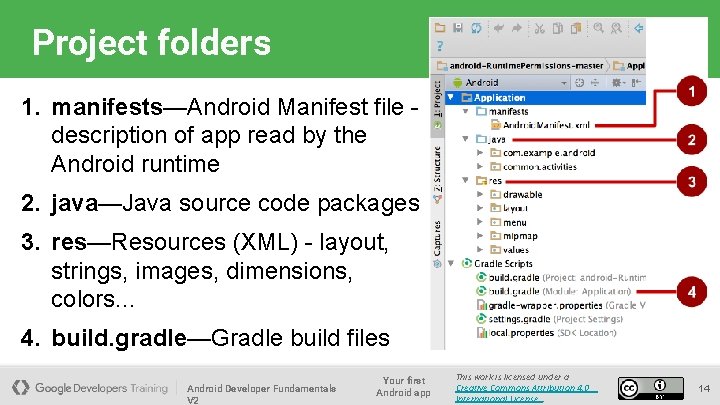The height and width of the screenshot is (405, 720).
Task: Click the Undo arrow icon
Action: 499,28
